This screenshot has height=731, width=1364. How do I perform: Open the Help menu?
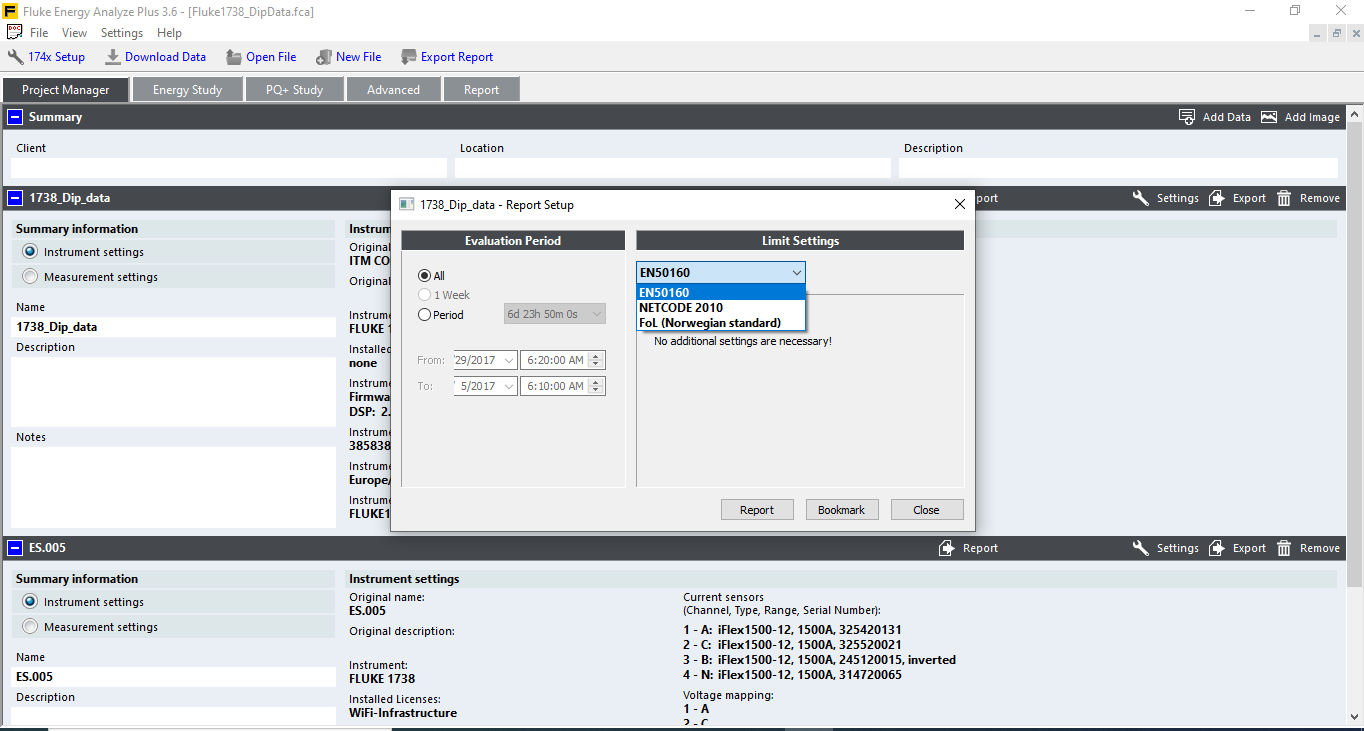pos(169,33)
